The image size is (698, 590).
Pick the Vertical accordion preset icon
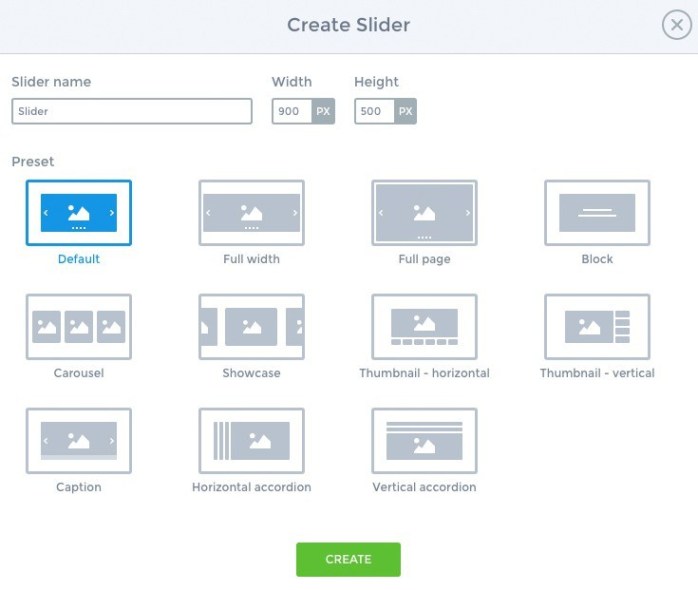pyautogui.click(x=424, y=441)
